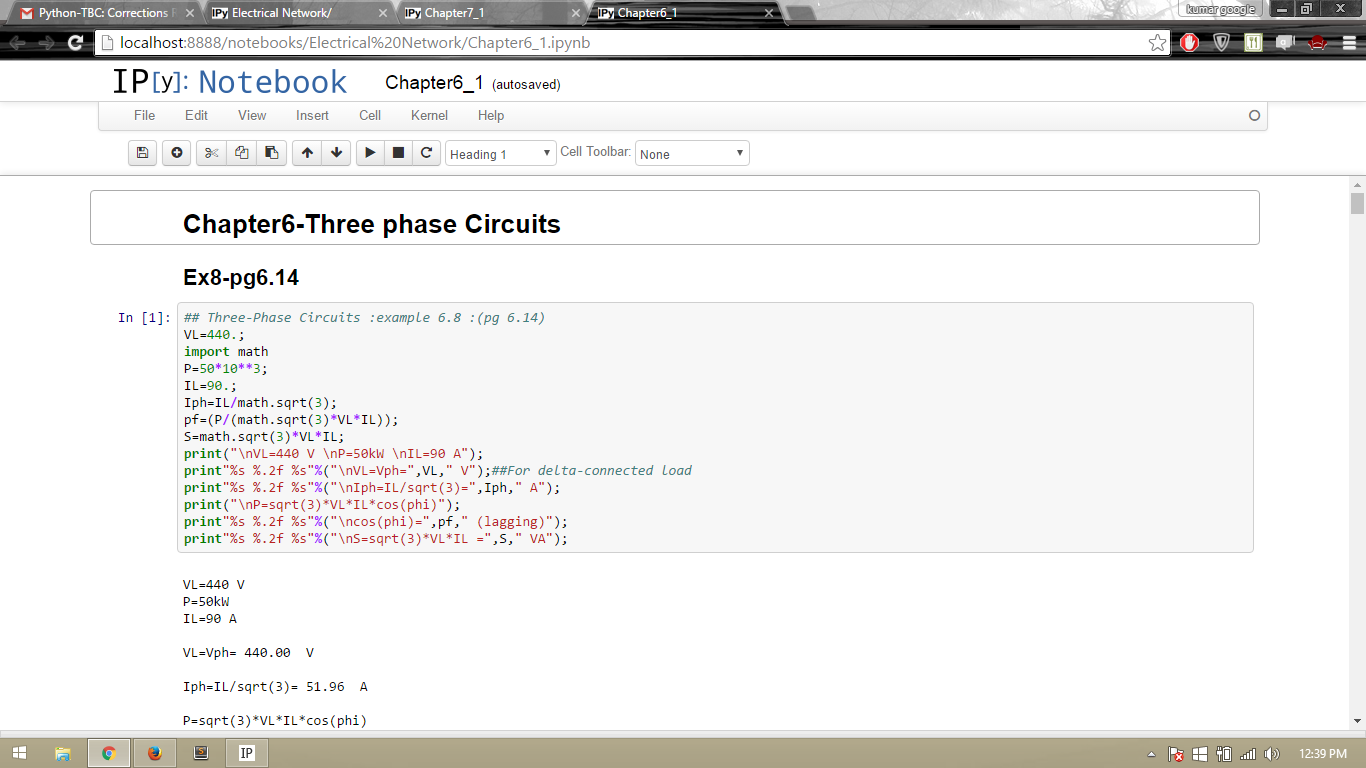Interrupt the kernel with stop icon
This screenshot has height=768, width=1366.
click(398, 153)
